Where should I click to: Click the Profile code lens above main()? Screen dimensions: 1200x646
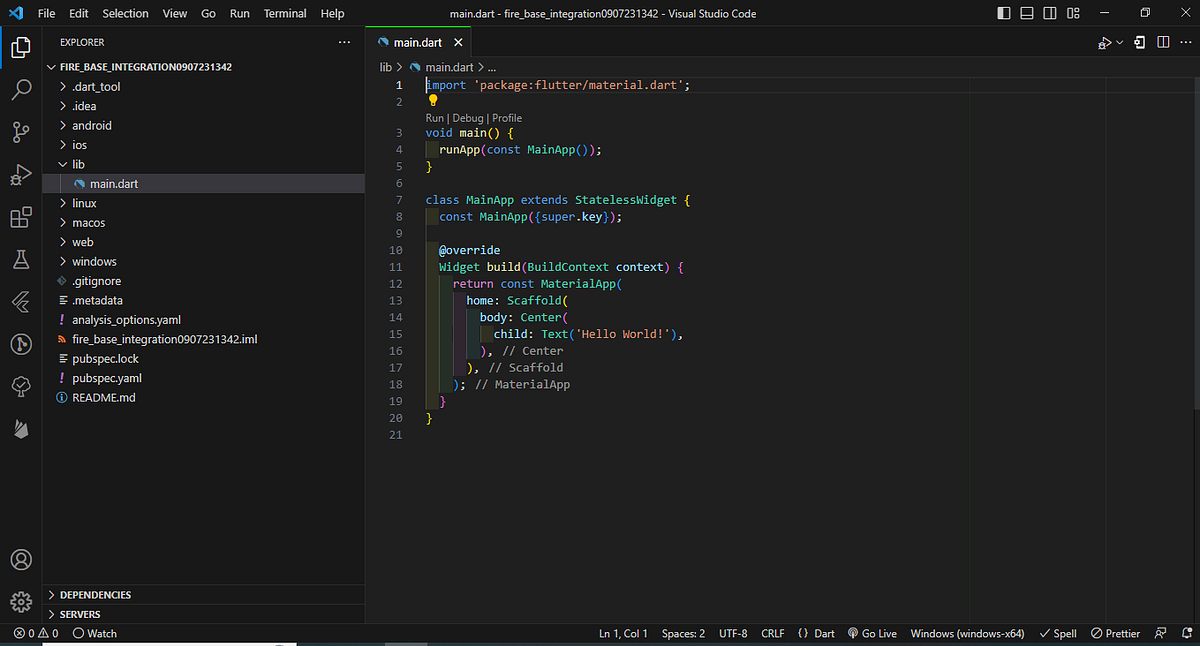click(x=507, y=118)
